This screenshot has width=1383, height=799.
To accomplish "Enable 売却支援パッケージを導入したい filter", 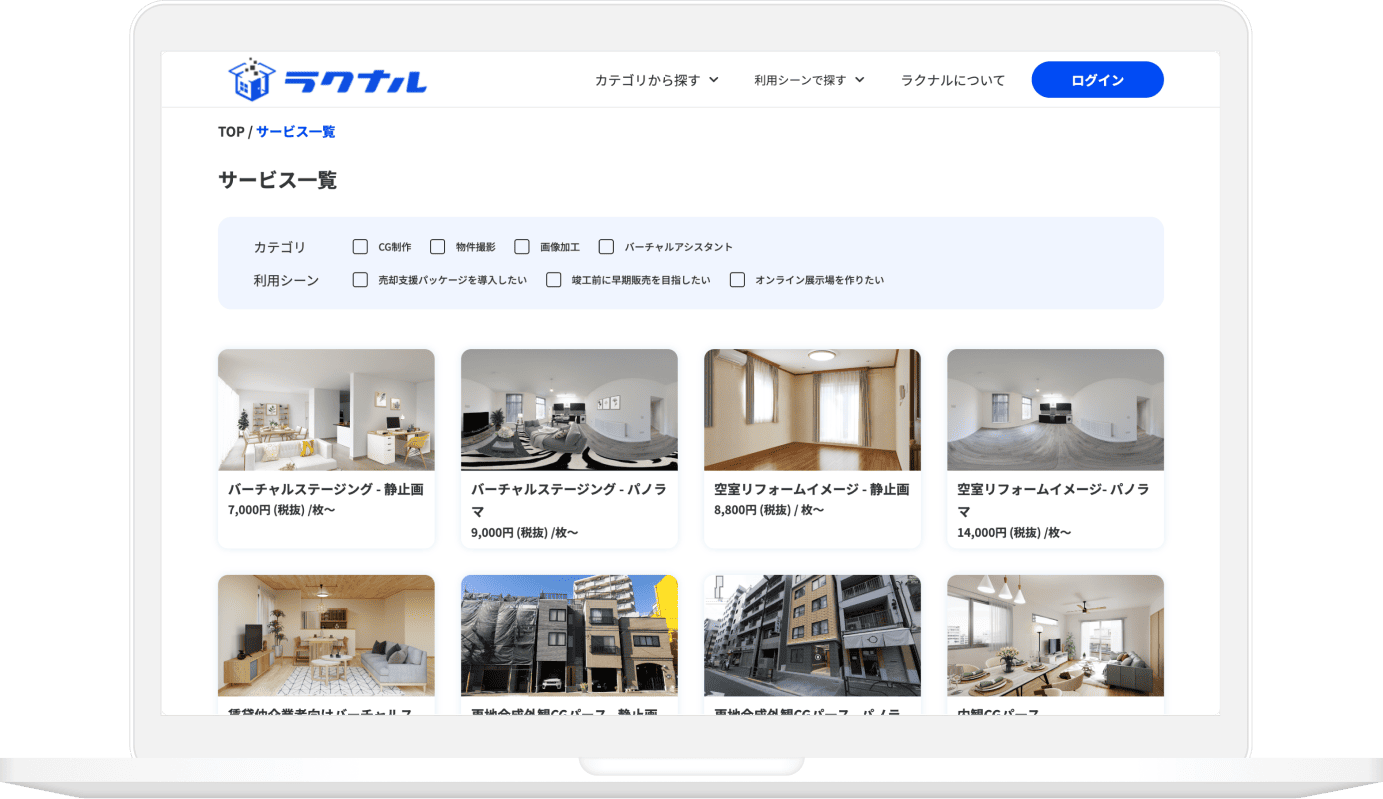I will pos(360,280).
